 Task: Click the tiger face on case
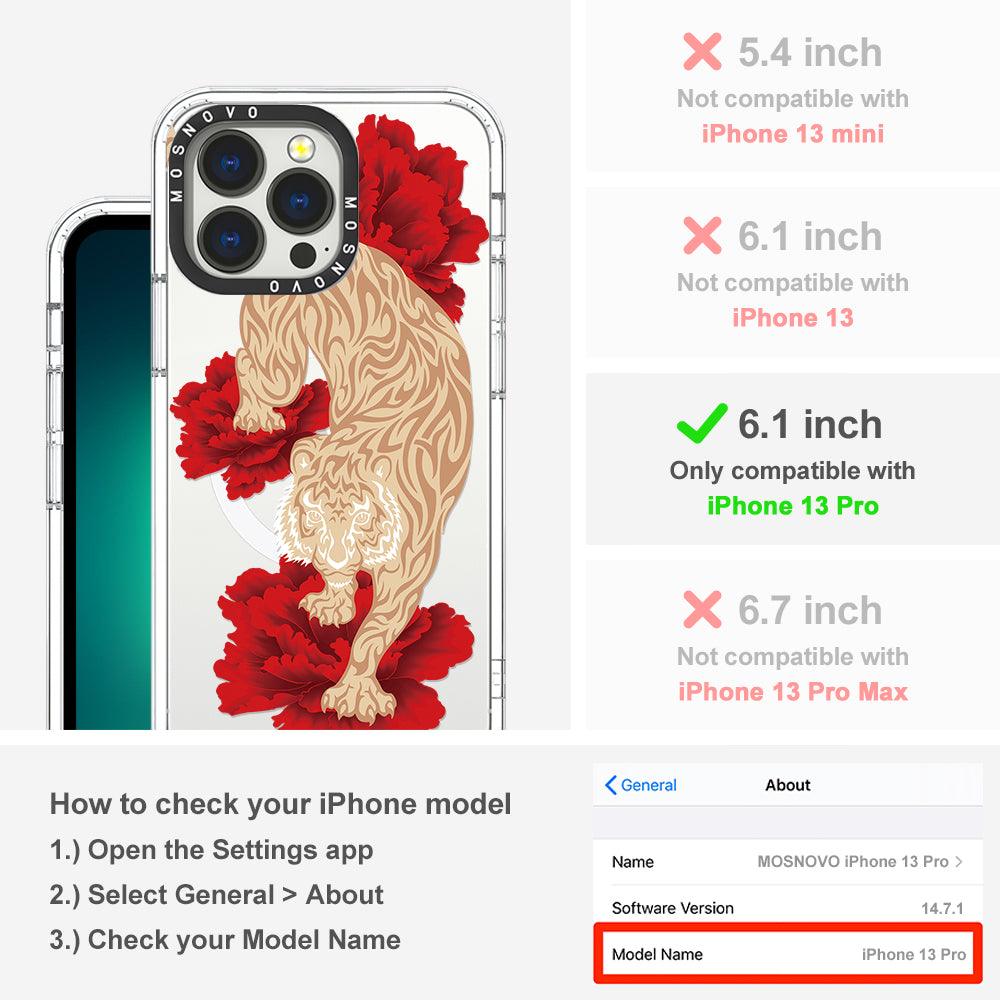pyautogui.click(x=336, y=521)
